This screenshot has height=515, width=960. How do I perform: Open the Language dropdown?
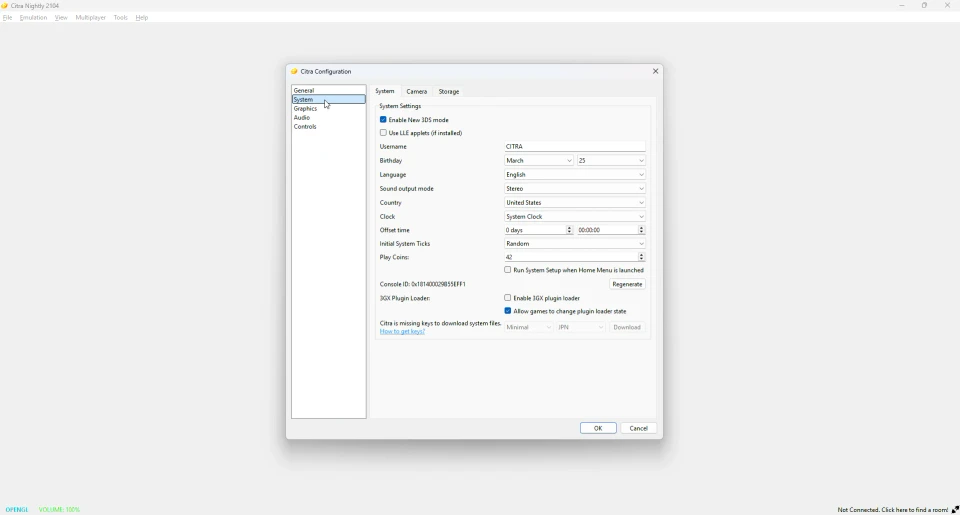click(574, 175)
